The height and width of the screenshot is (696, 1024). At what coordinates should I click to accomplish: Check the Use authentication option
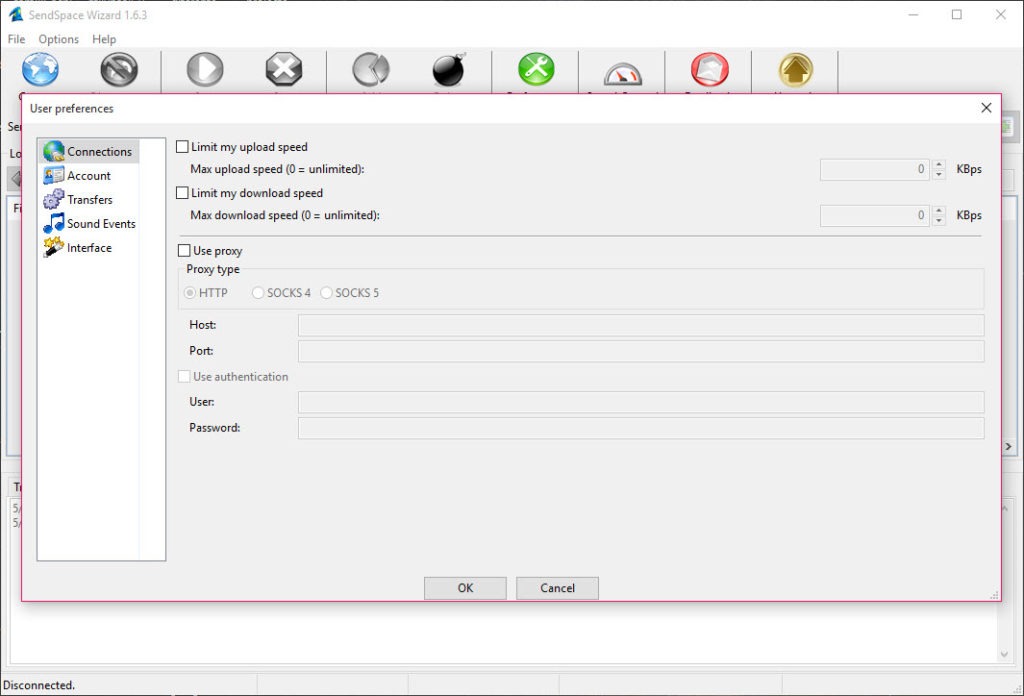click(184, 377)
